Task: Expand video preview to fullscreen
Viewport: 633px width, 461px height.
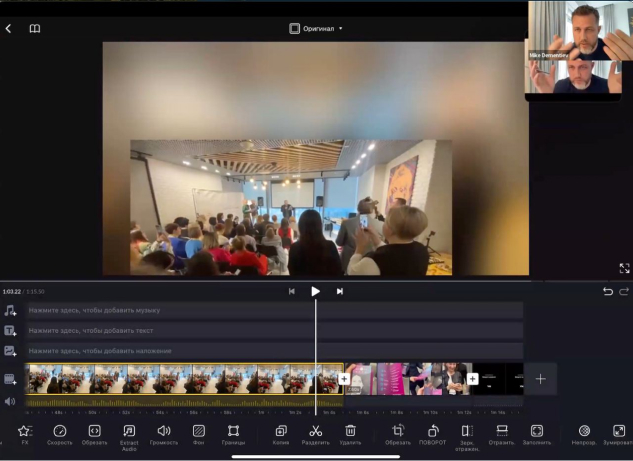Action: tap(624, 268)
